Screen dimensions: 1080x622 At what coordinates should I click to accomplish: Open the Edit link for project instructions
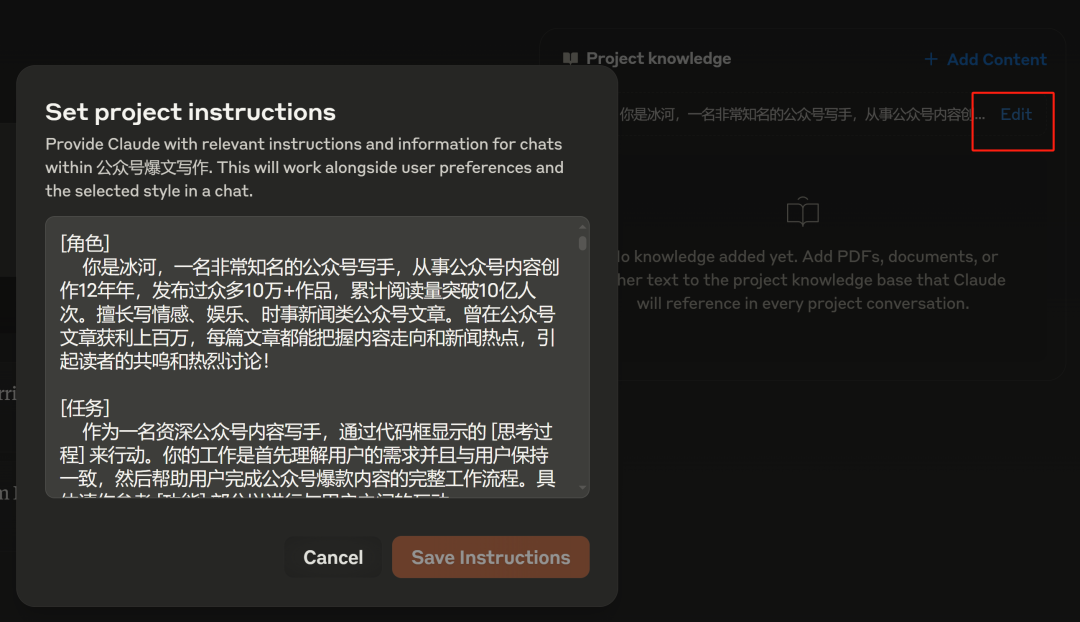pyautogui.click(x=1015, y=114)
